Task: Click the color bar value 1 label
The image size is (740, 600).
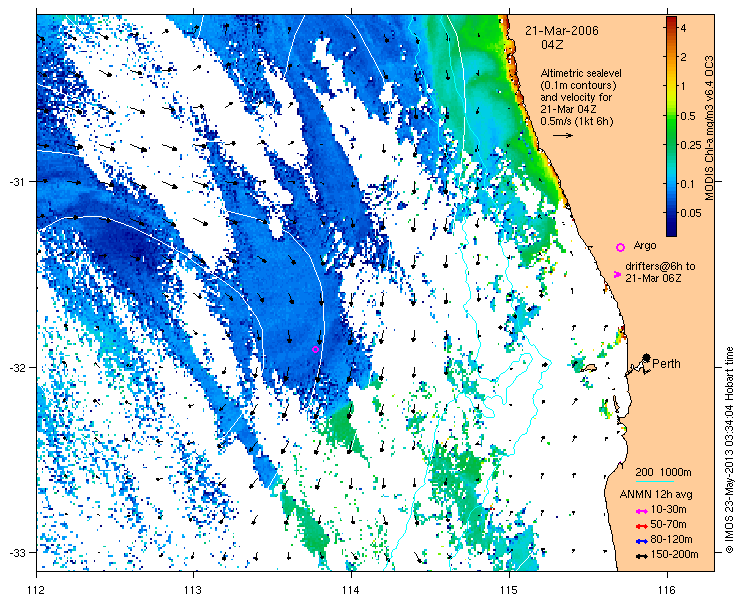Action: [683, 86]
